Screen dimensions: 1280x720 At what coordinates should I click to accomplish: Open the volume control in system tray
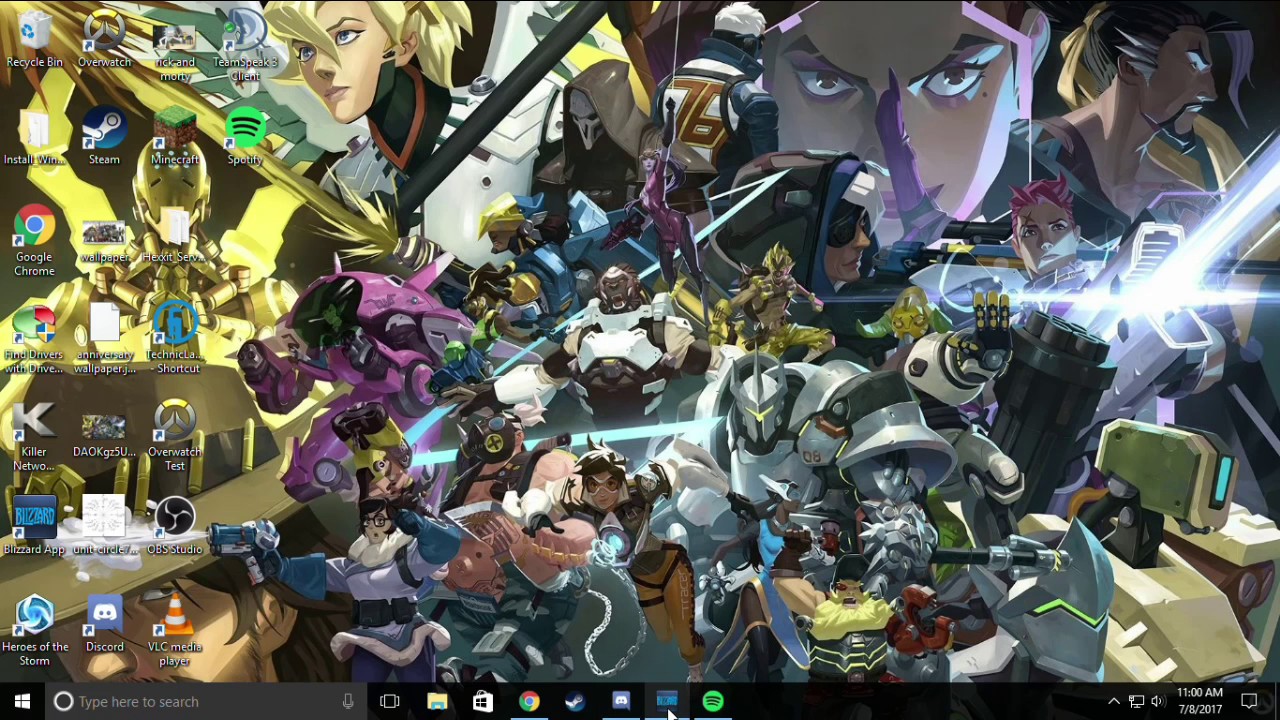[1158, 701]
